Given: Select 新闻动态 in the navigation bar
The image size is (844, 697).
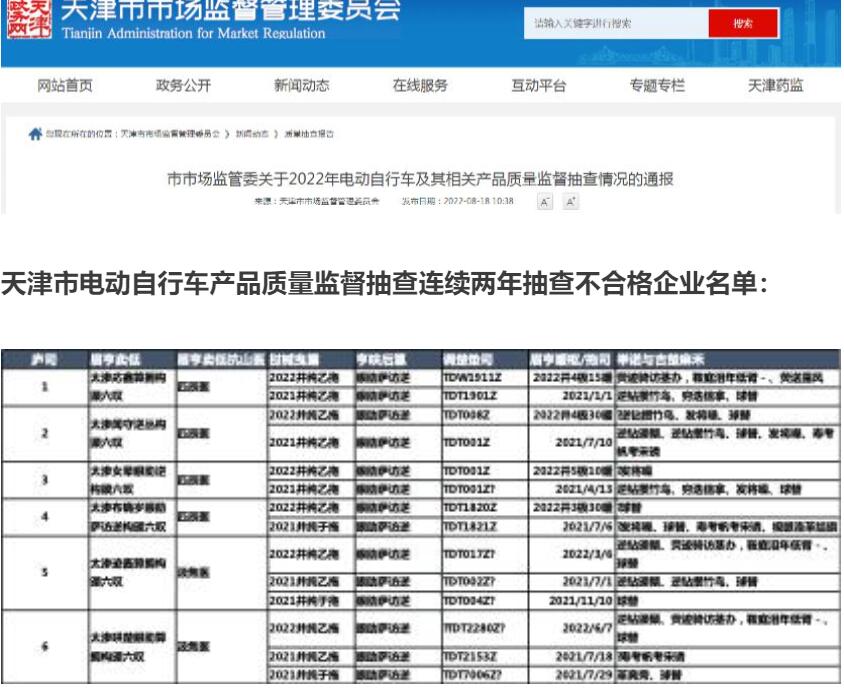Looking at the screenshot, I should pos(301,86).
